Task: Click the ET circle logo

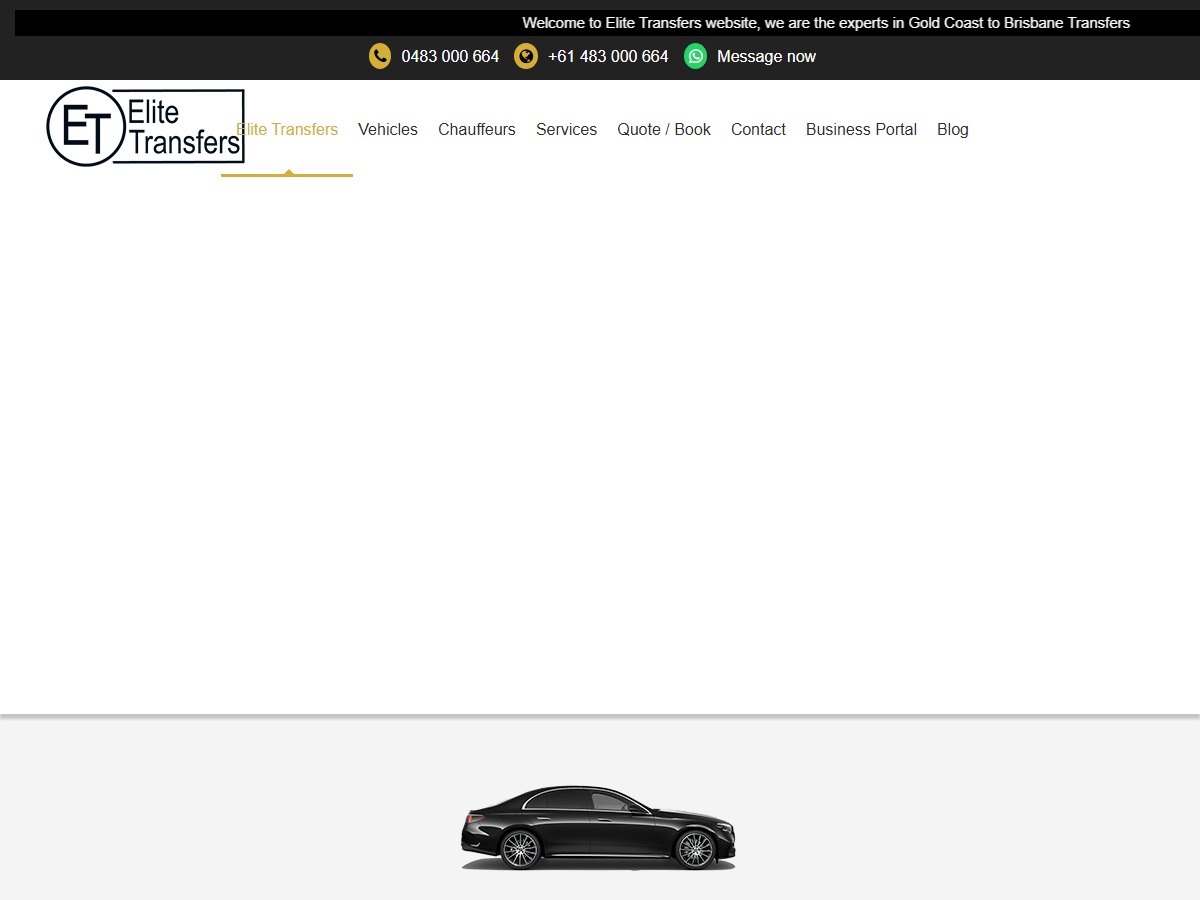Action: coord(85,126)
